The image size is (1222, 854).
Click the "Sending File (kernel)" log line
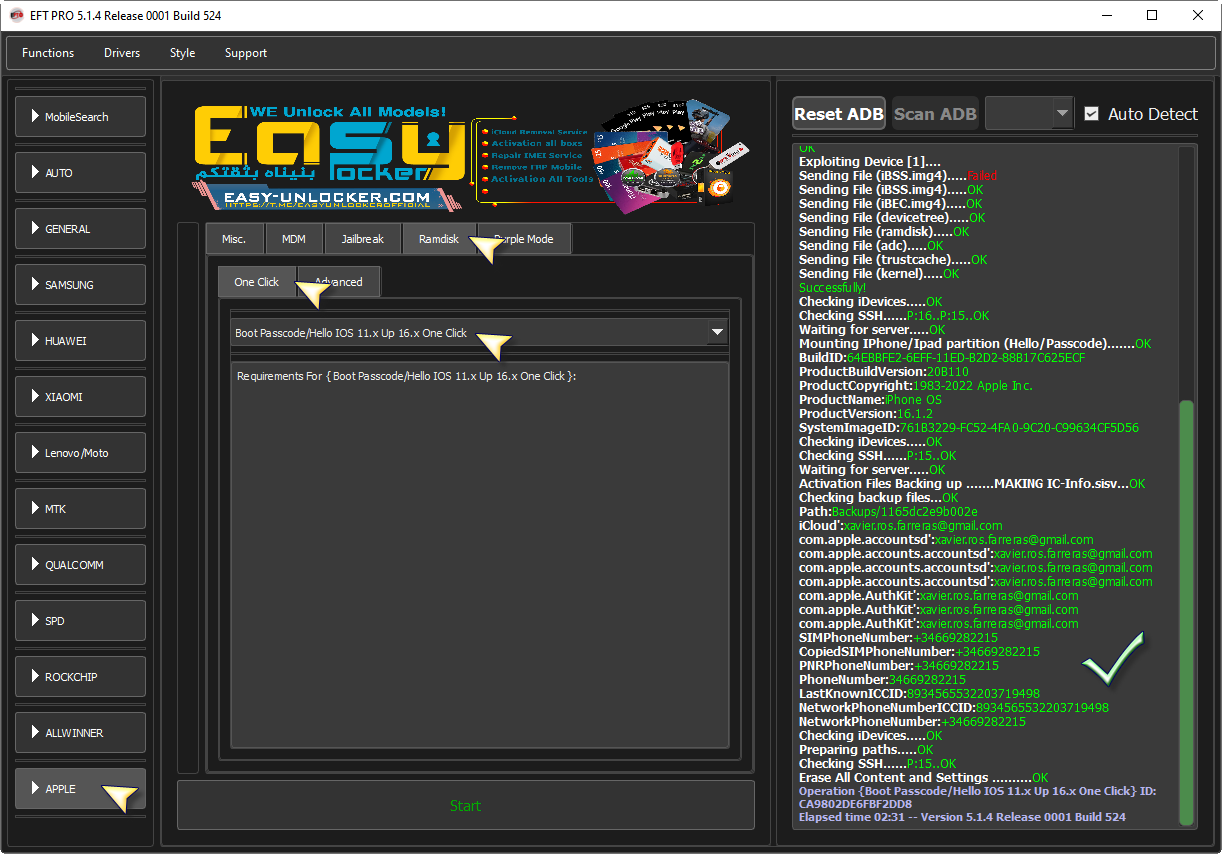[879, 273]
